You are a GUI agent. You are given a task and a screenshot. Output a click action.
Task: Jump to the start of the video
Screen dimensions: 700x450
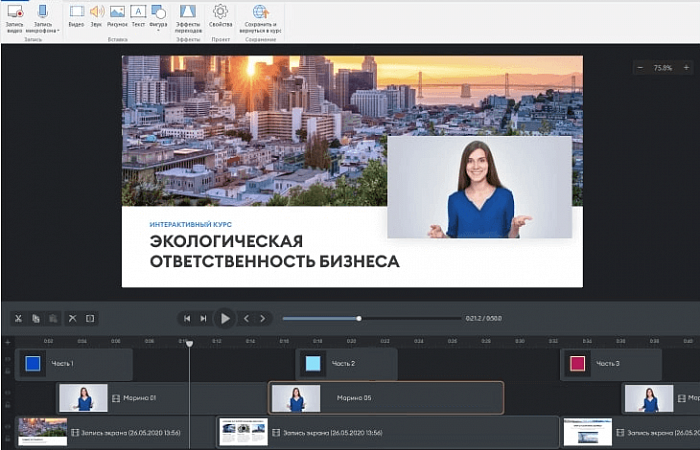(x=186, y=318)
